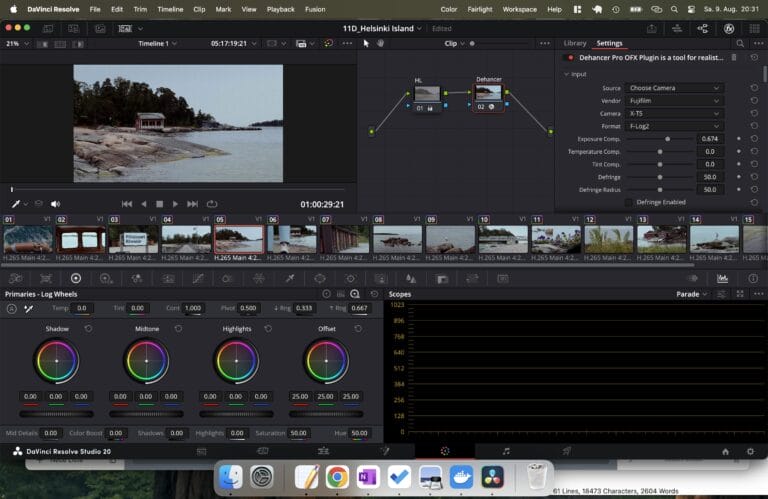Delete the Dehancer plugin with trash icon
Viewport: 768px width, 499px height.
coord(734,57)
